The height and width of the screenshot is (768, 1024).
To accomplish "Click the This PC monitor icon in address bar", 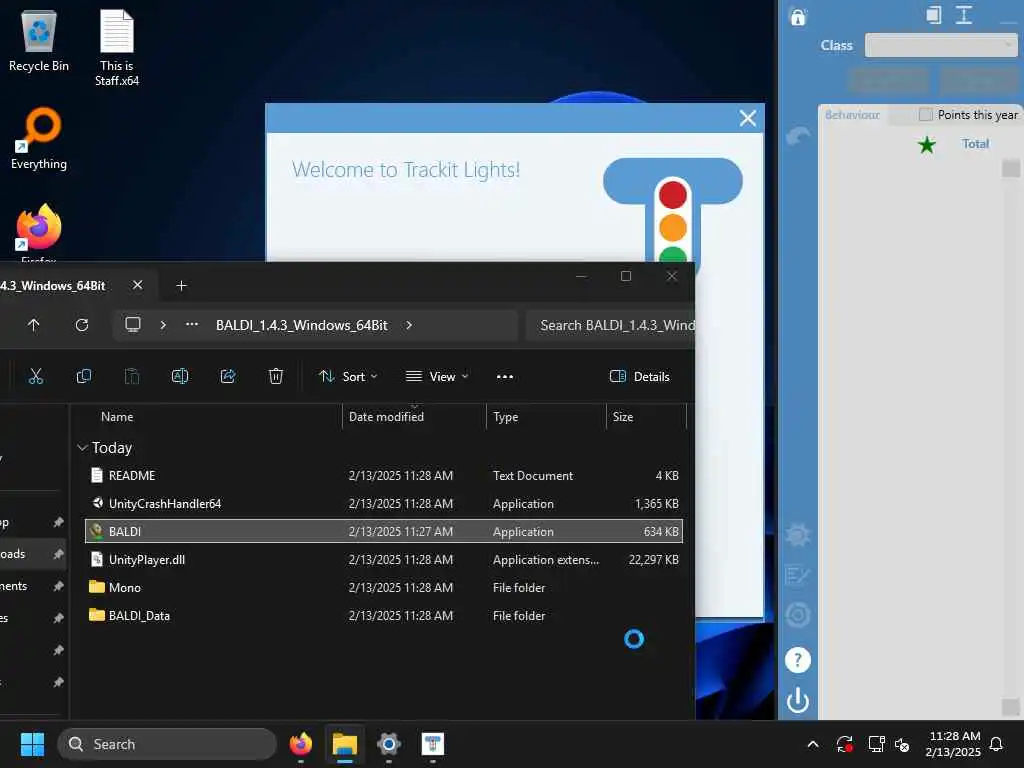I will [133, 325].
